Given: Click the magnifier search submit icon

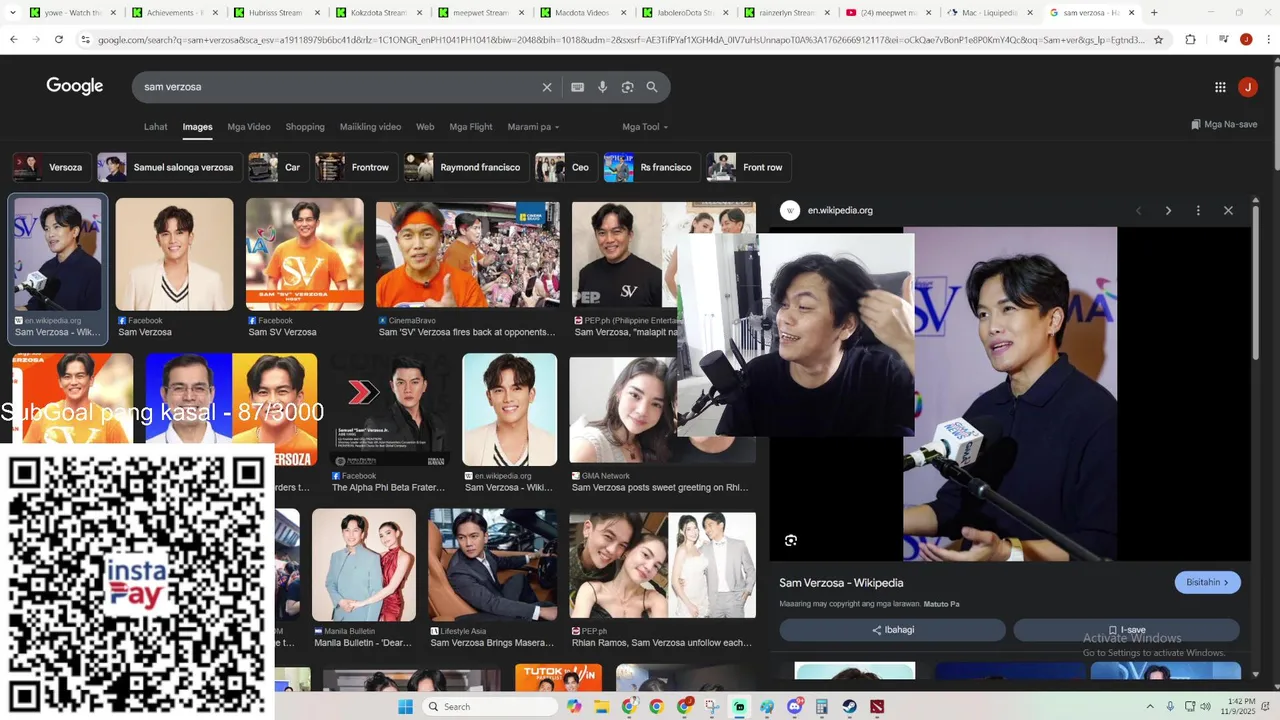Looking at the screenshot, I should click(652, 87).
